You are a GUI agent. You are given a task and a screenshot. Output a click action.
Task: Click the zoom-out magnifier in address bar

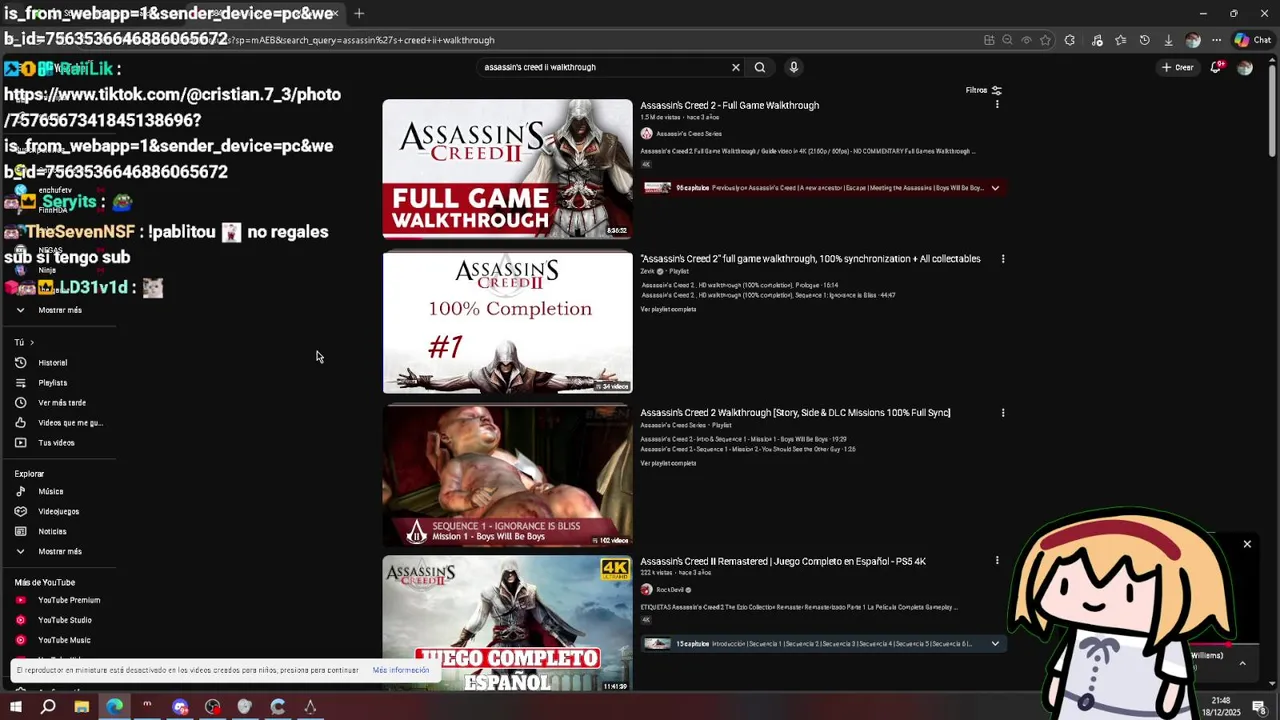click(x=1007, y=40)
